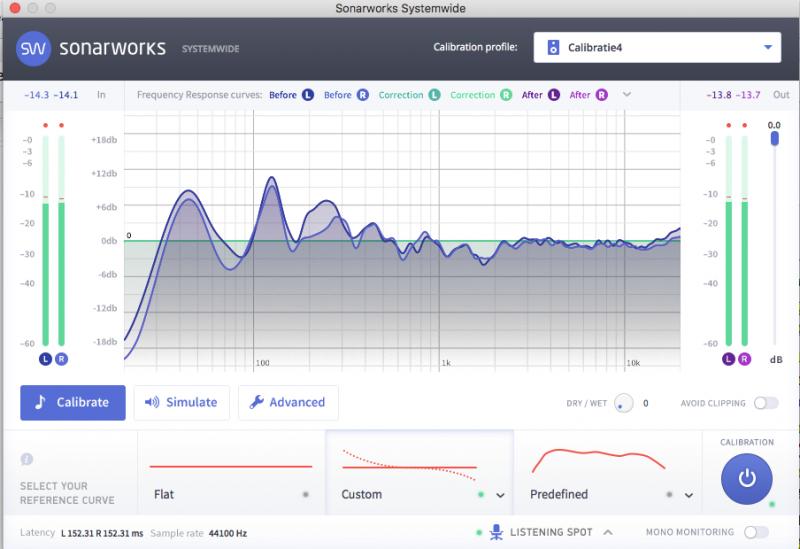Click the Sonarworks SW logo icon
Image resolution: width=800 pixels, height=549 pixels.
[x=33, y=48]
